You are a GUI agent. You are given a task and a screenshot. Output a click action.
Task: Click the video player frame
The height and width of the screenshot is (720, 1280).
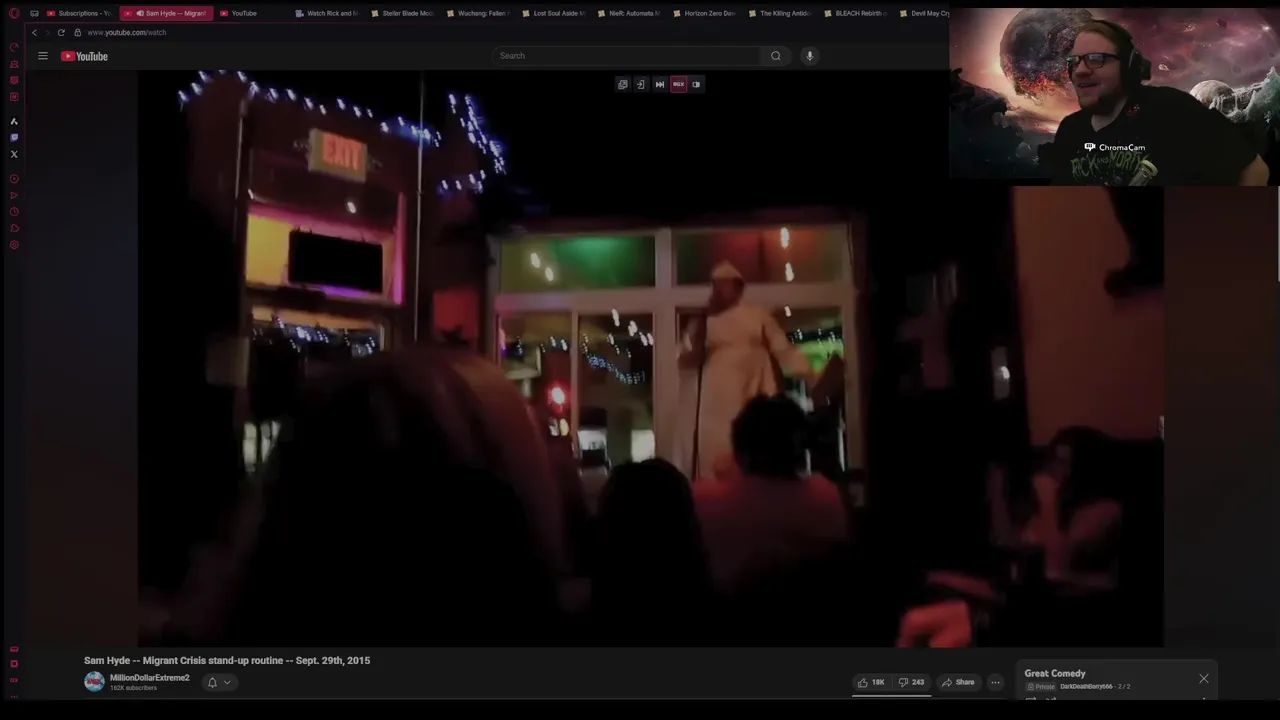pyautogui.click(x=650, y=358)
